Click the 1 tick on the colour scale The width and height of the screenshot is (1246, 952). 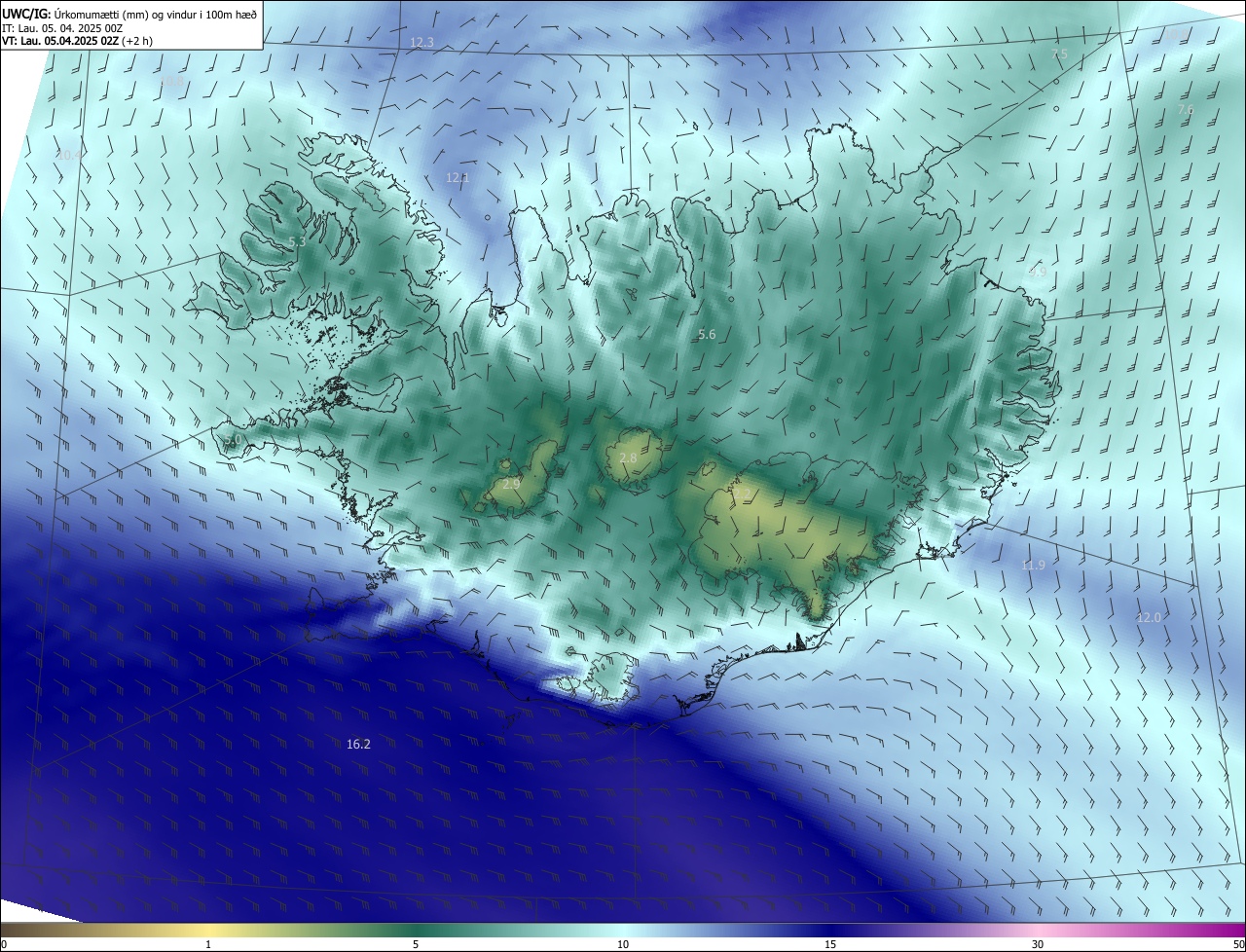[208, 945]
